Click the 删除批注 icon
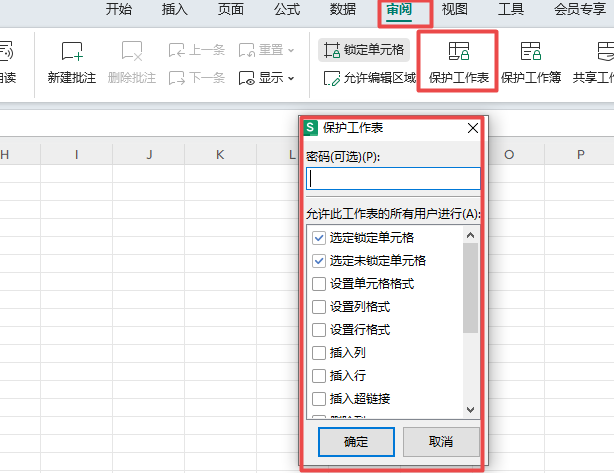 (132, 51)
